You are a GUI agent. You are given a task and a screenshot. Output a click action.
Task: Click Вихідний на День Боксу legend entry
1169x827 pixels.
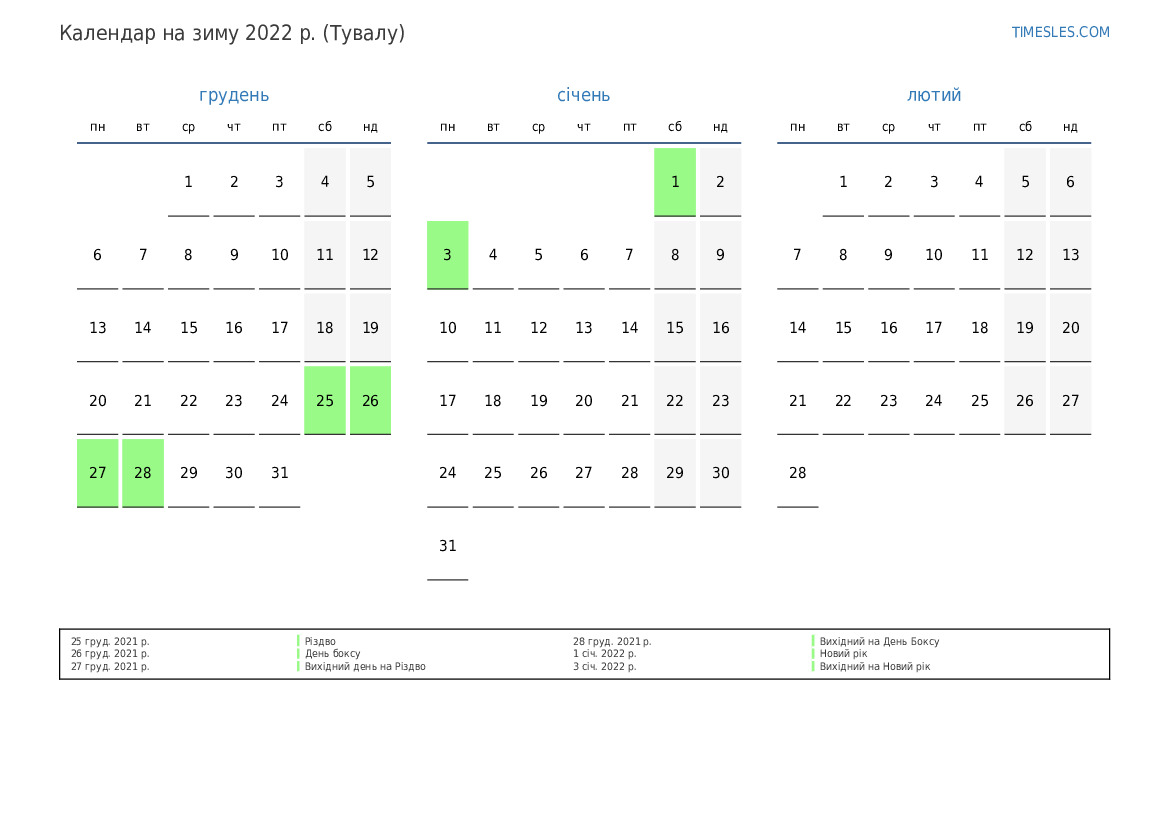[879, 641]
